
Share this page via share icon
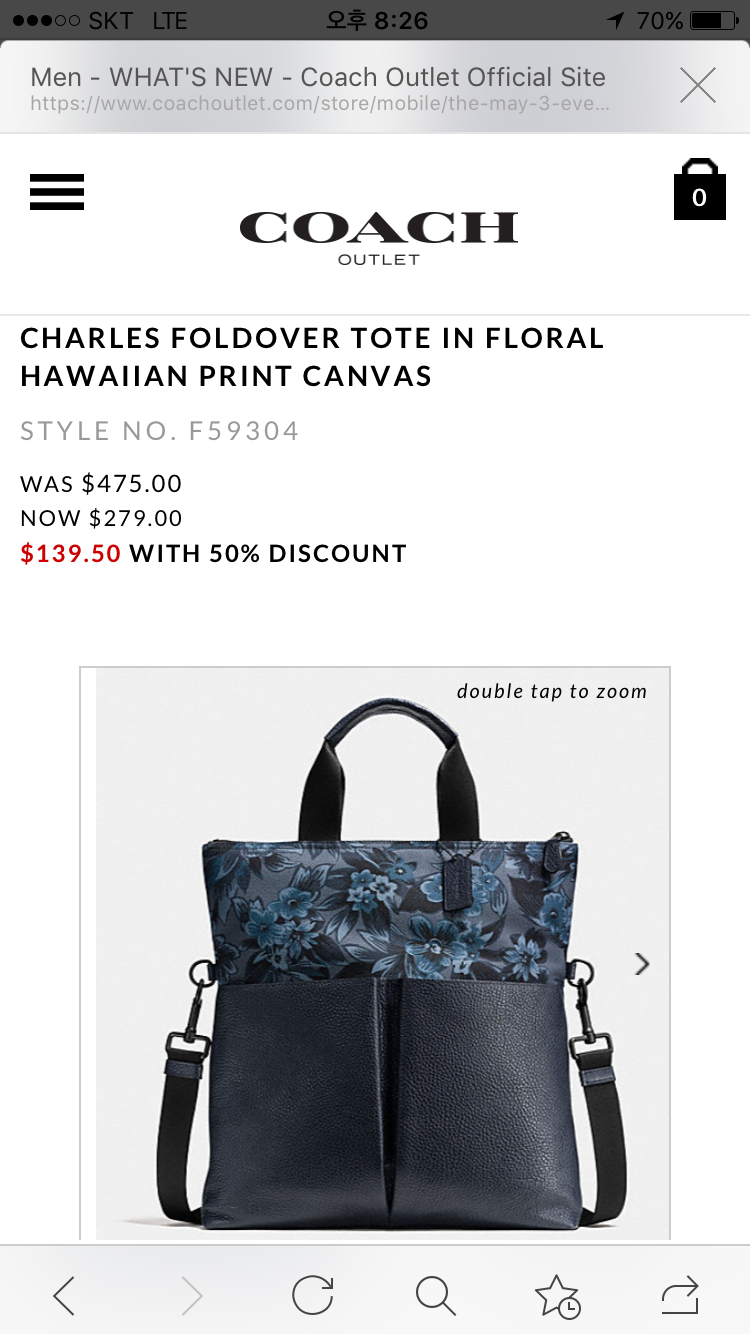coord(681,1297)
